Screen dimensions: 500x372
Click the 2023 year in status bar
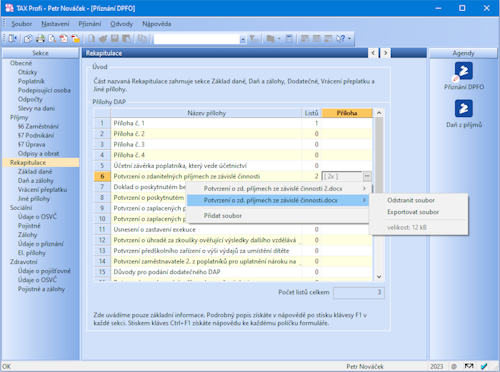[x=436, y=366]
